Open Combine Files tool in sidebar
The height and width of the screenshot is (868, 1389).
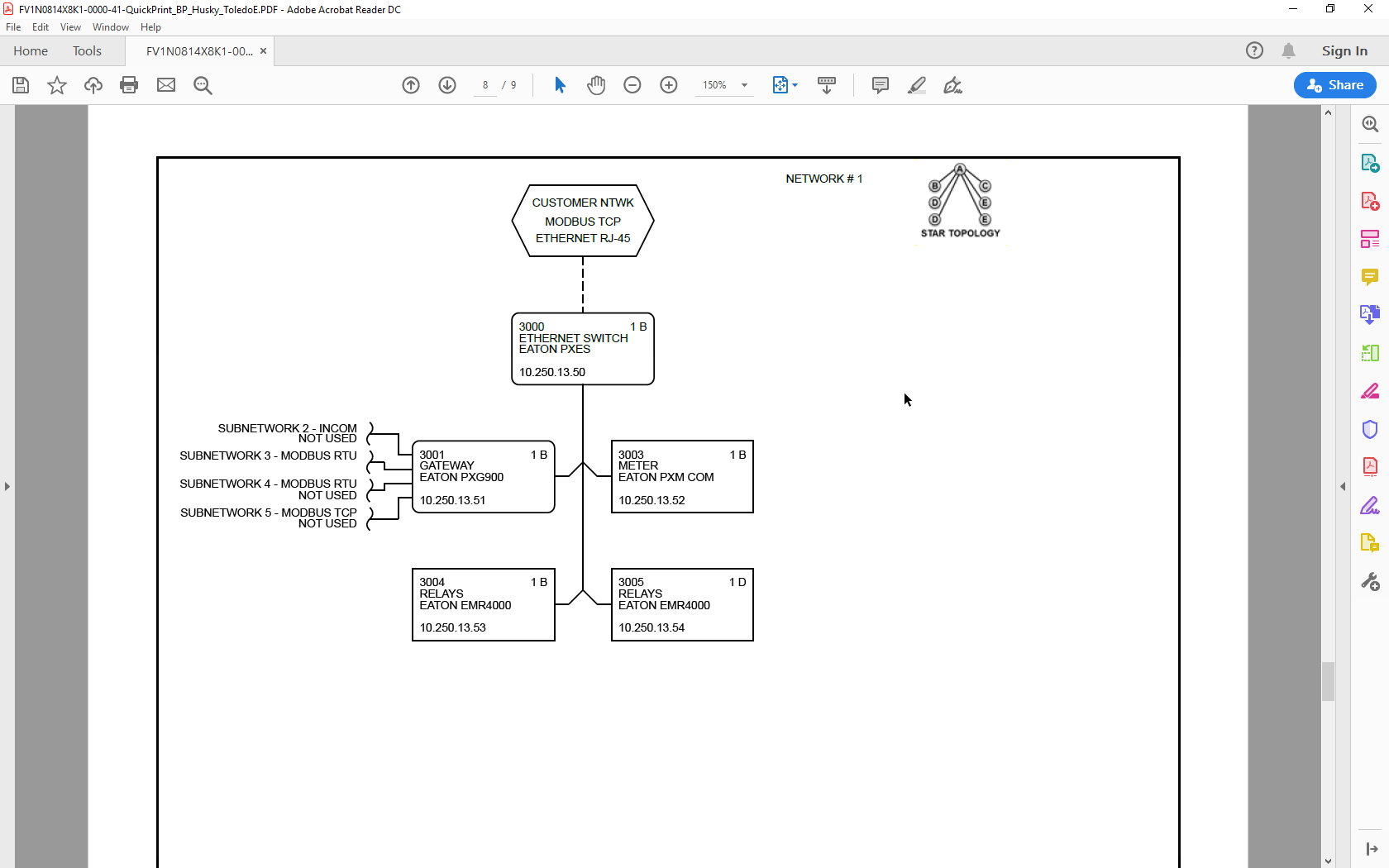(1370, 315)
